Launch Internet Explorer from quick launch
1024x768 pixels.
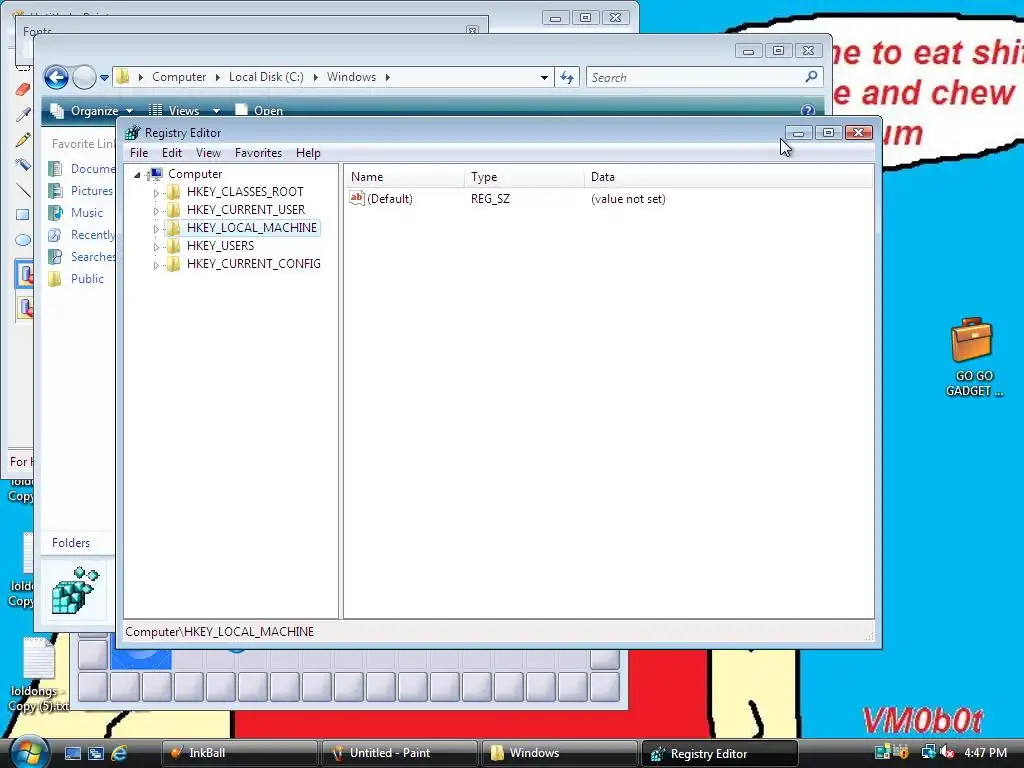pyautogui.click(x=120, y=753)
